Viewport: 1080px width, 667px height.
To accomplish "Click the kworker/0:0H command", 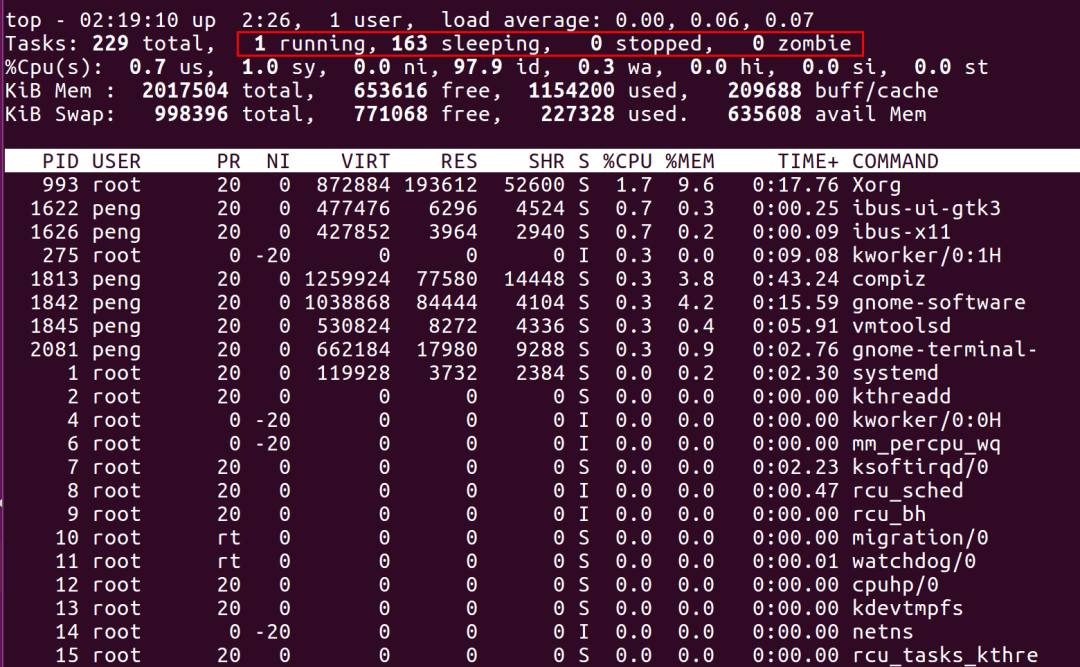I will 926,420.
